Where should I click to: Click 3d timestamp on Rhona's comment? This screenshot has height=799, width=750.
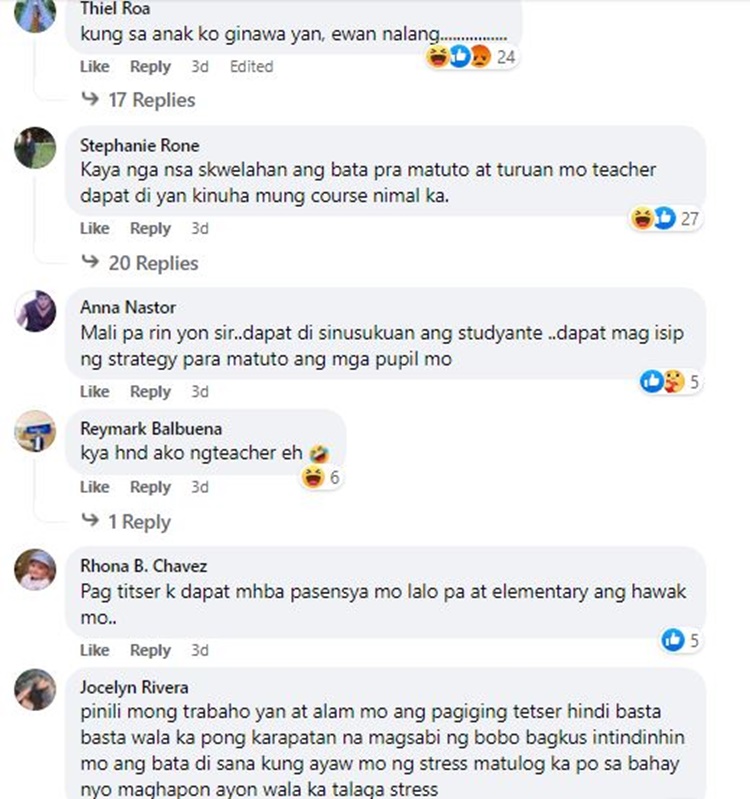[x=199, y=650]
